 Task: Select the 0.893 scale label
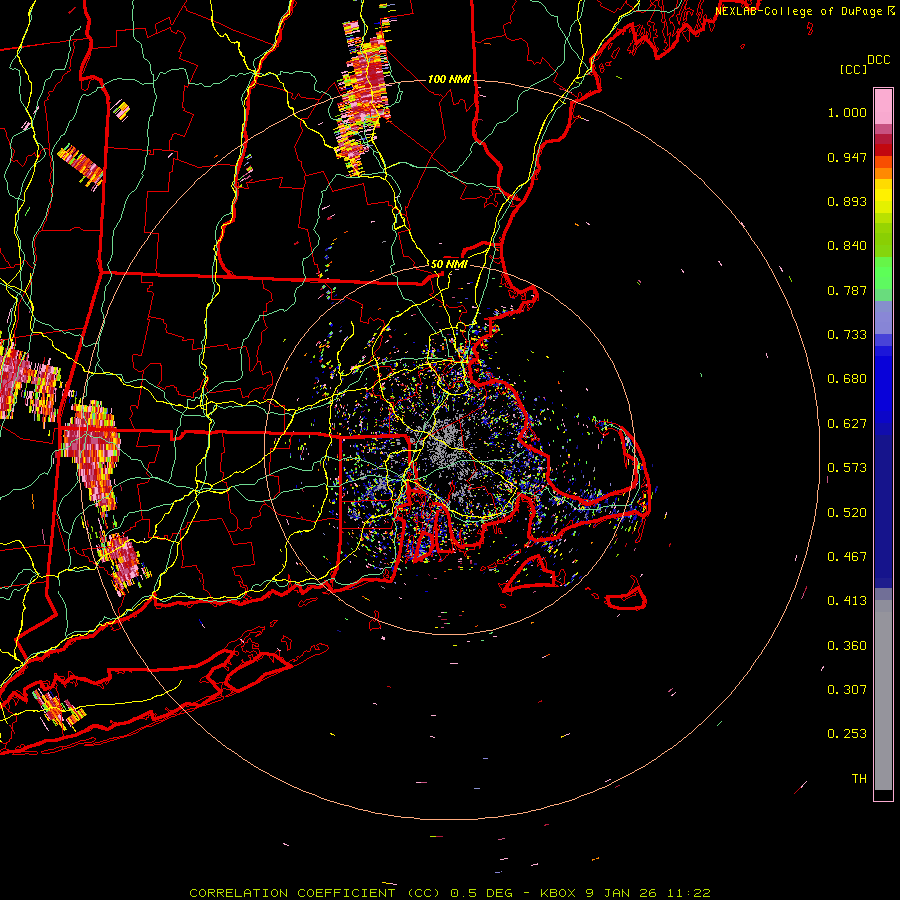click(x=847, y=201)
